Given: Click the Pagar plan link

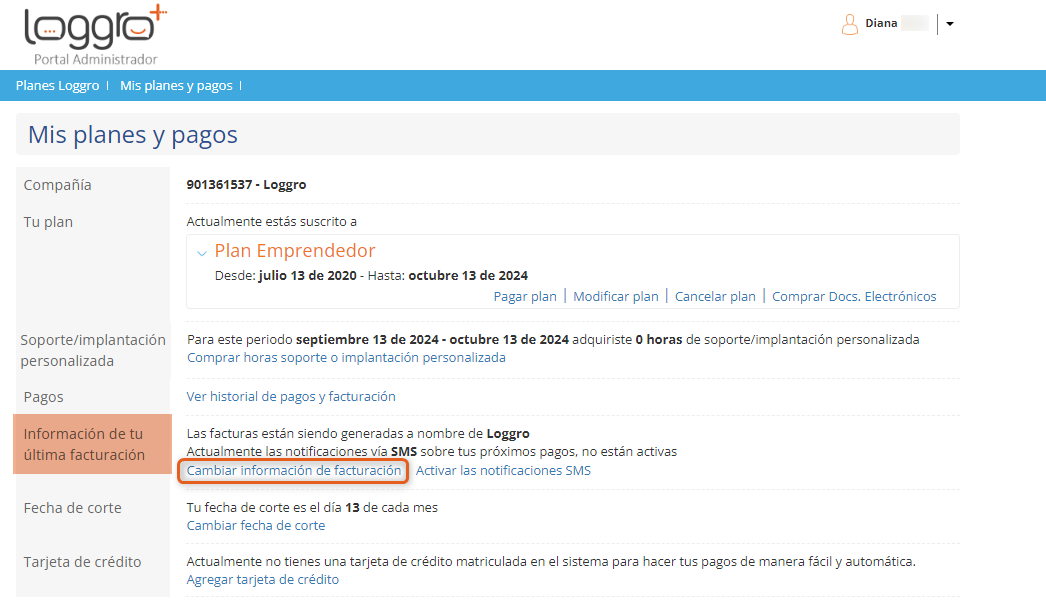Looking at the screenshot, I should click(525, 296).
